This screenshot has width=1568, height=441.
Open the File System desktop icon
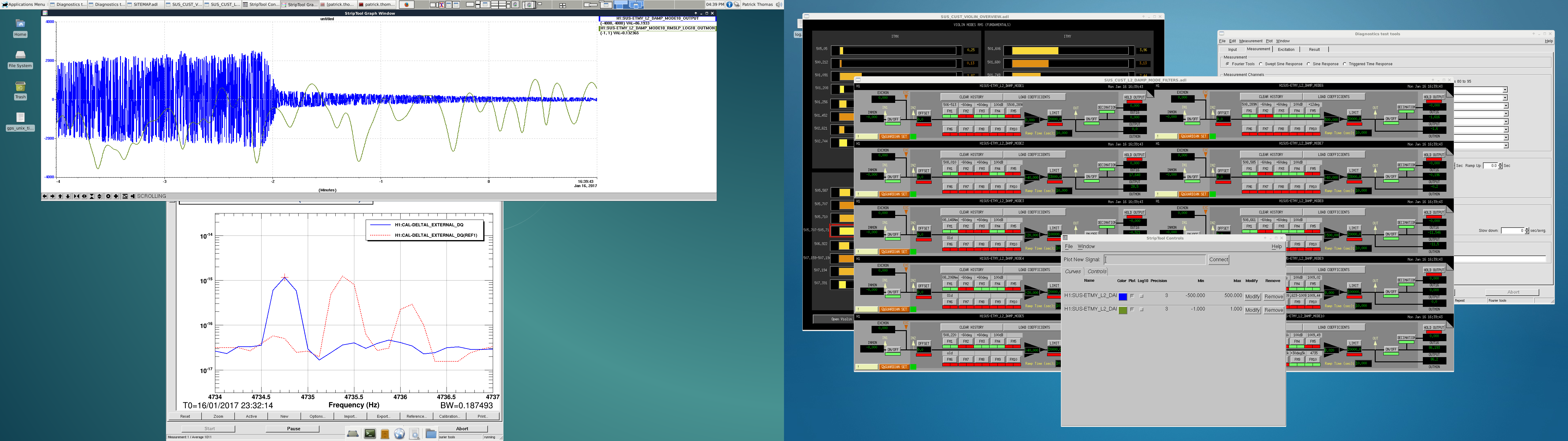tap(20, 58)
